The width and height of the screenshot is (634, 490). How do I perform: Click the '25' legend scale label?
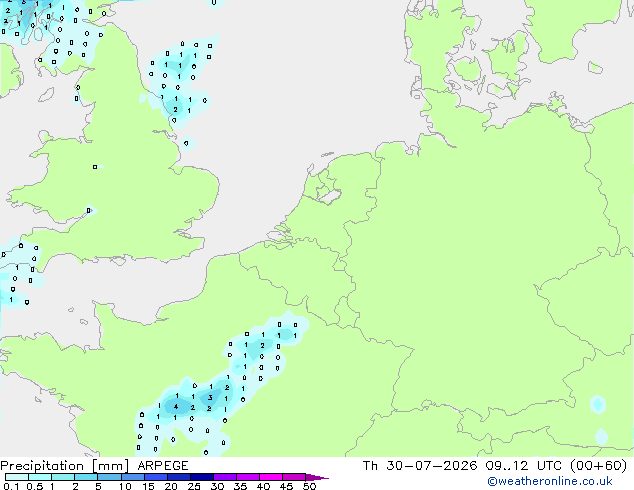tap(194, 486)
